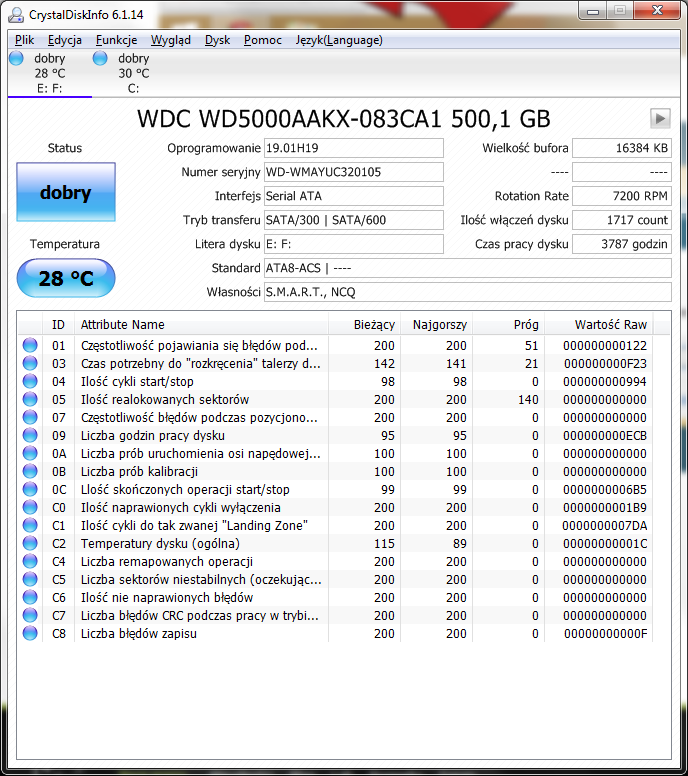Viewport: 688px width, 776px height.
Task: Click status orb for attribute 09
Action: [30, 435]
